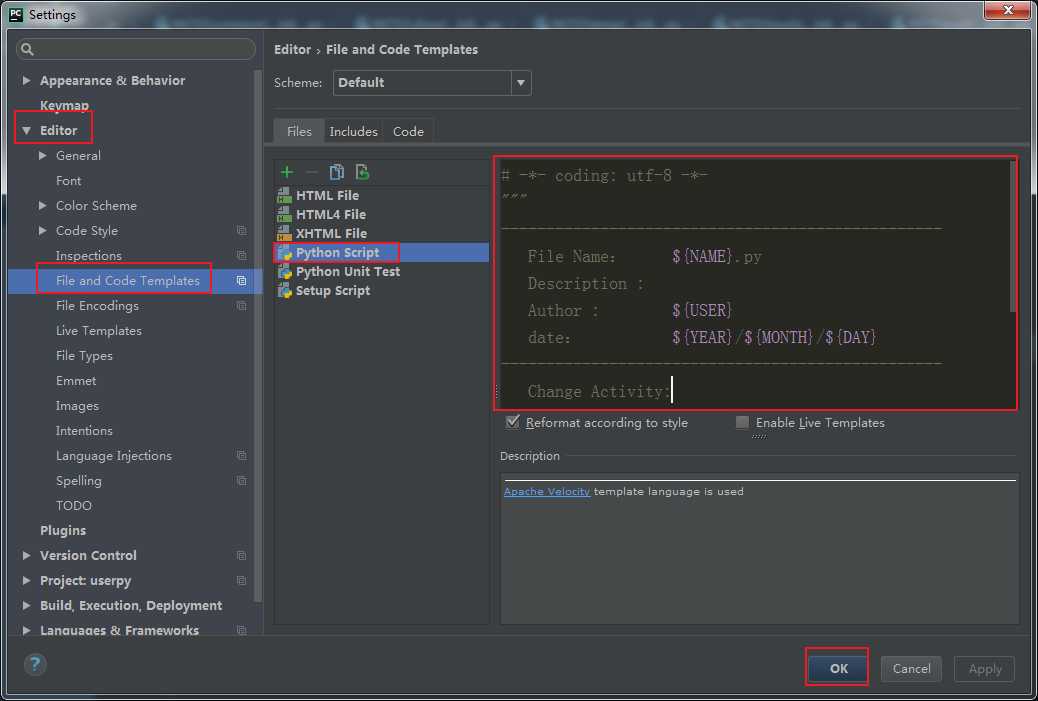This screenshot has height=701, width=1038.
Task: Click the OK button
Action: coord(838,669)
